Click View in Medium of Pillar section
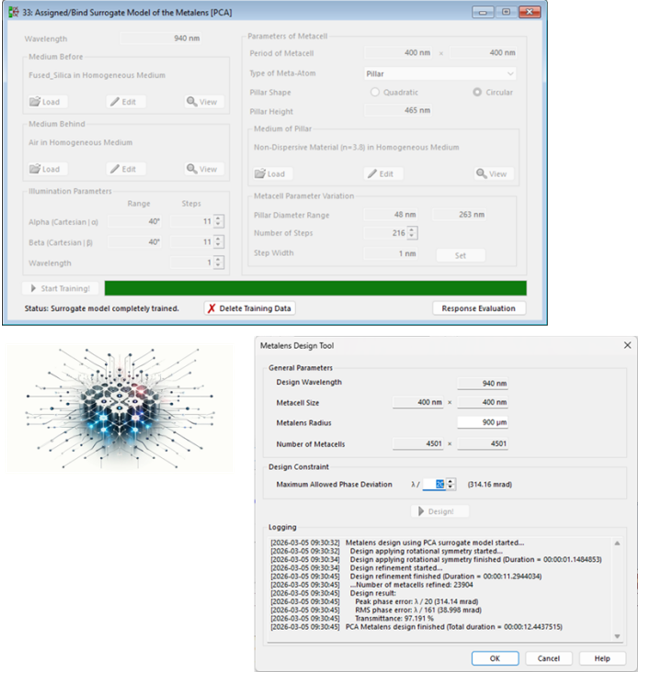The height and width of the screenshot is (679, 648). [x=492, y=174]
